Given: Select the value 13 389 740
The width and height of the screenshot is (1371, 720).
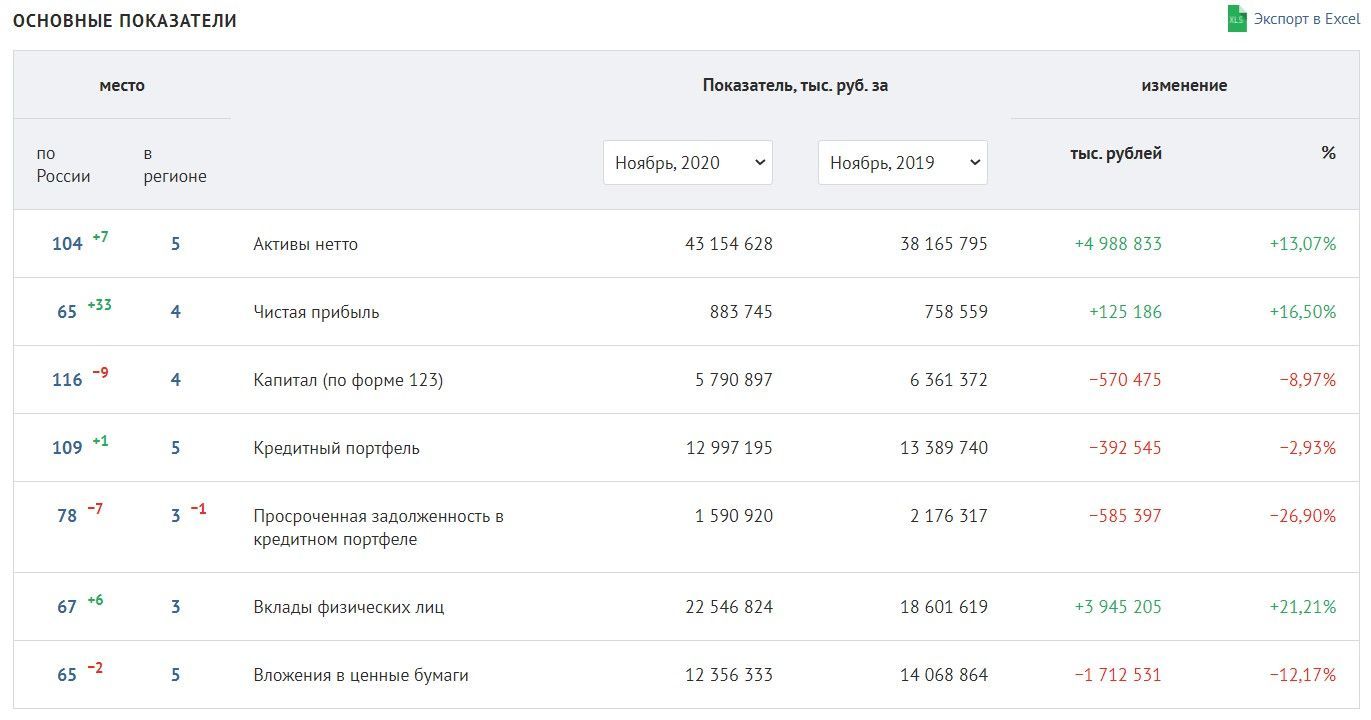Looking at the screenshot, I should [x=944, y=448].
